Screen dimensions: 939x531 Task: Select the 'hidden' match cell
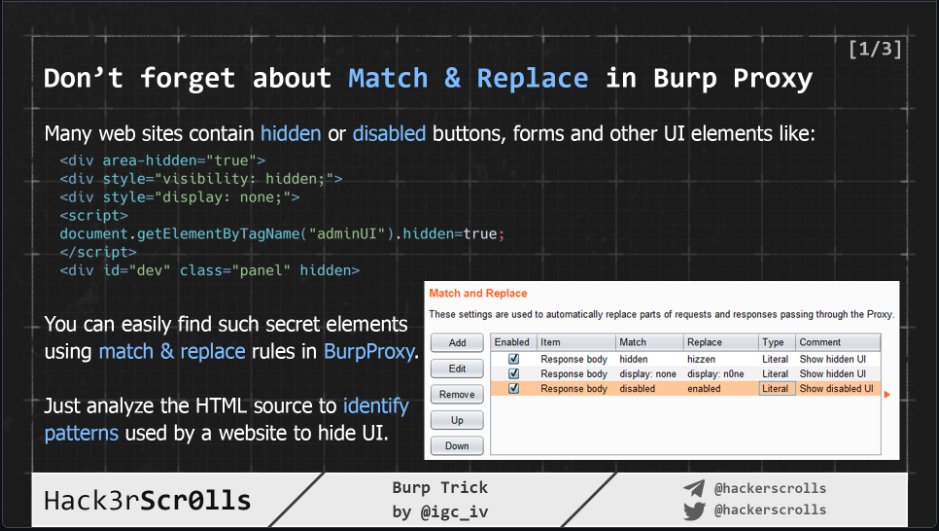[x=634, y=359]
